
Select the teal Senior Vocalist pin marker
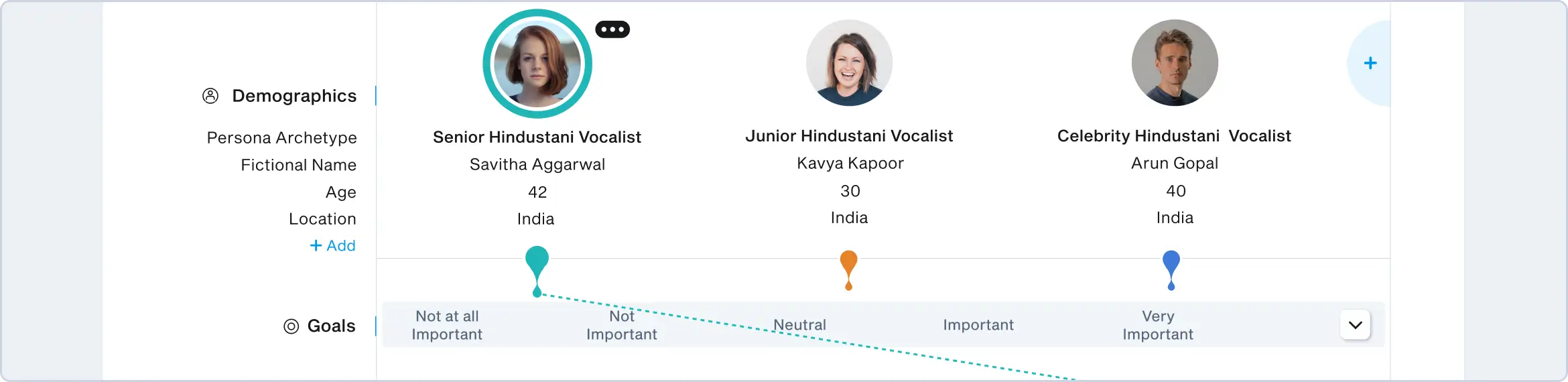click(x=537, y=262)
